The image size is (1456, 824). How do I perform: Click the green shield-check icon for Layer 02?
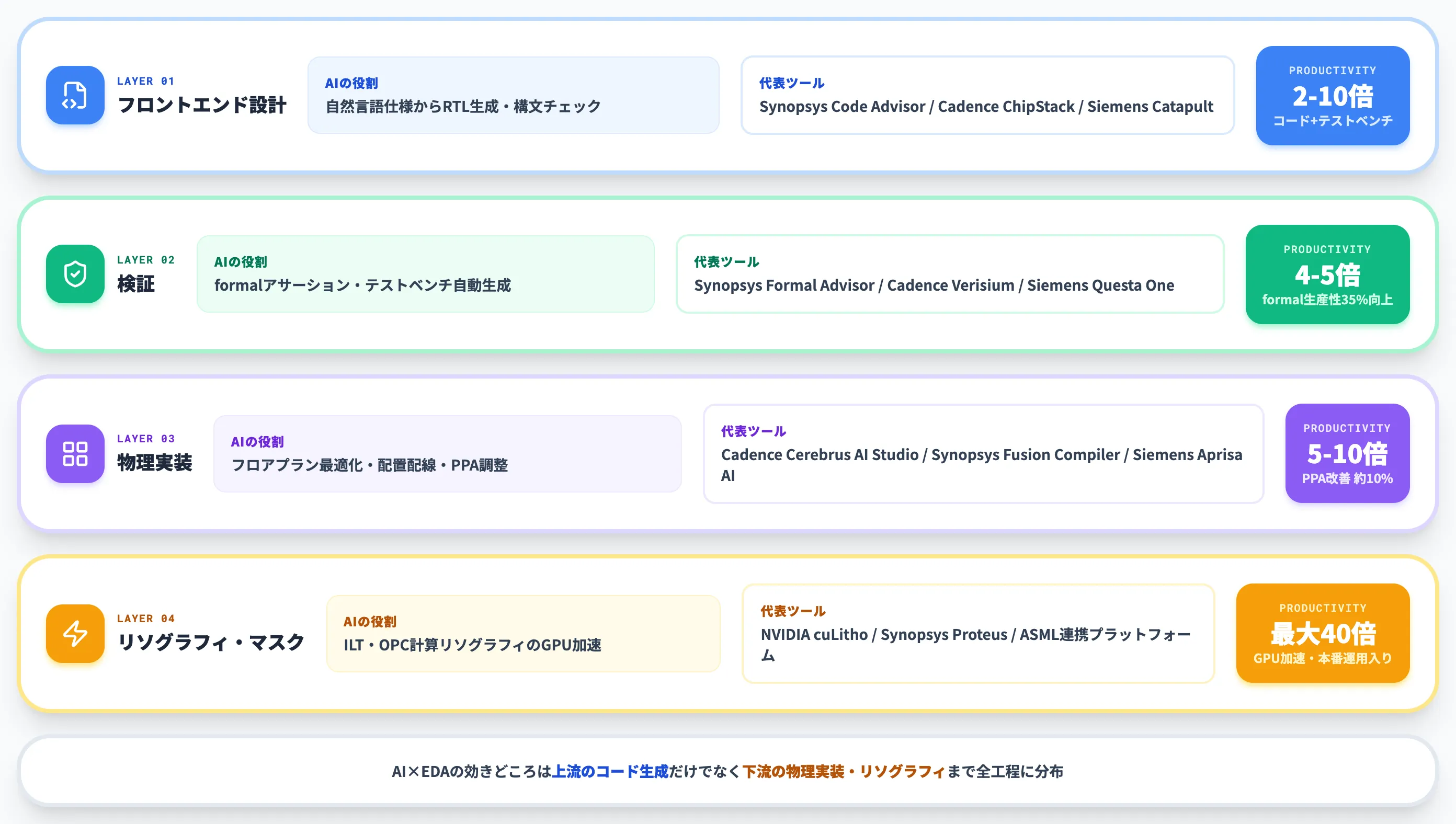pyautogui.click(x=75, y=274)
